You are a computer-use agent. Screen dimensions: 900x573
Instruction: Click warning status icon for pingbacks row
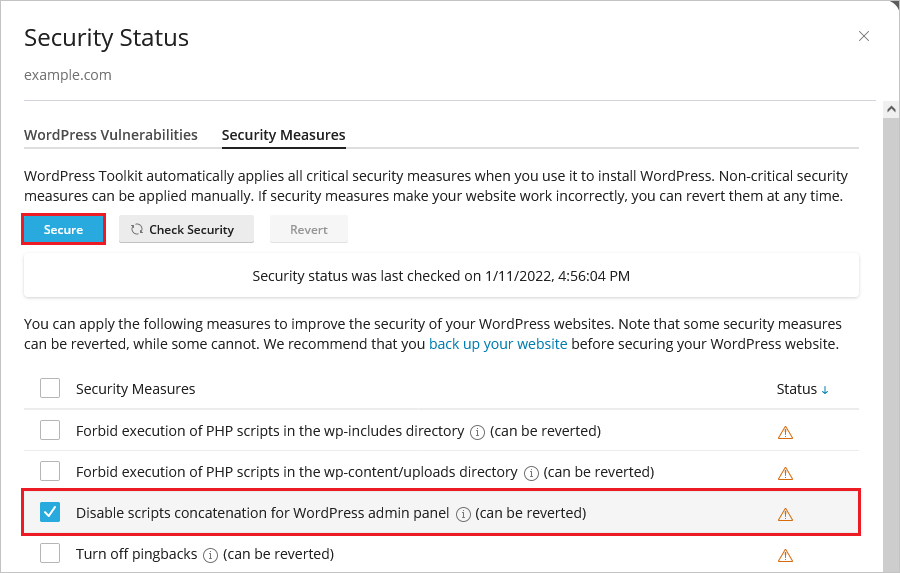[785, 555]
